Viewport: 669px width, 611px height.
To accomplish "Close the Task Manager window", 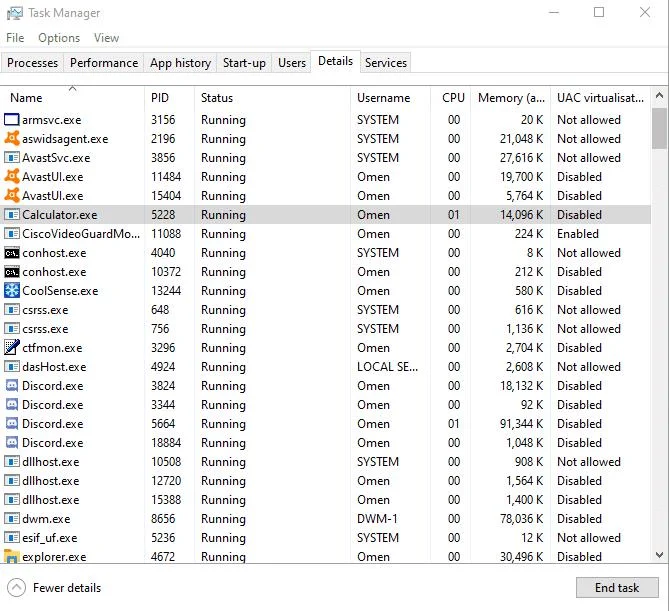I will tap(645, 12).
